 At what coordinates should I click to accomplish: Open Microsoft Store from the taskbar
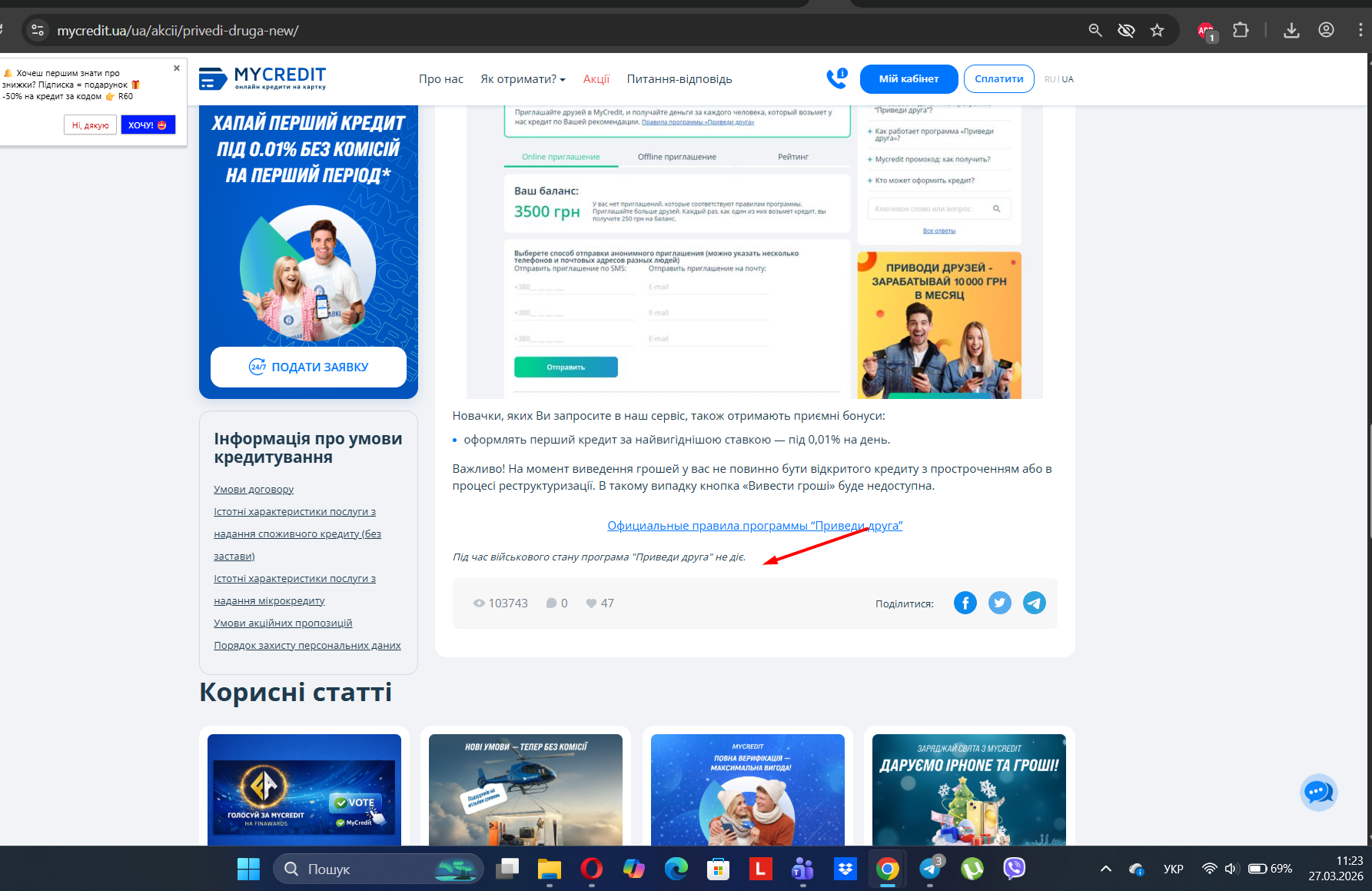[x=719, y=869]
